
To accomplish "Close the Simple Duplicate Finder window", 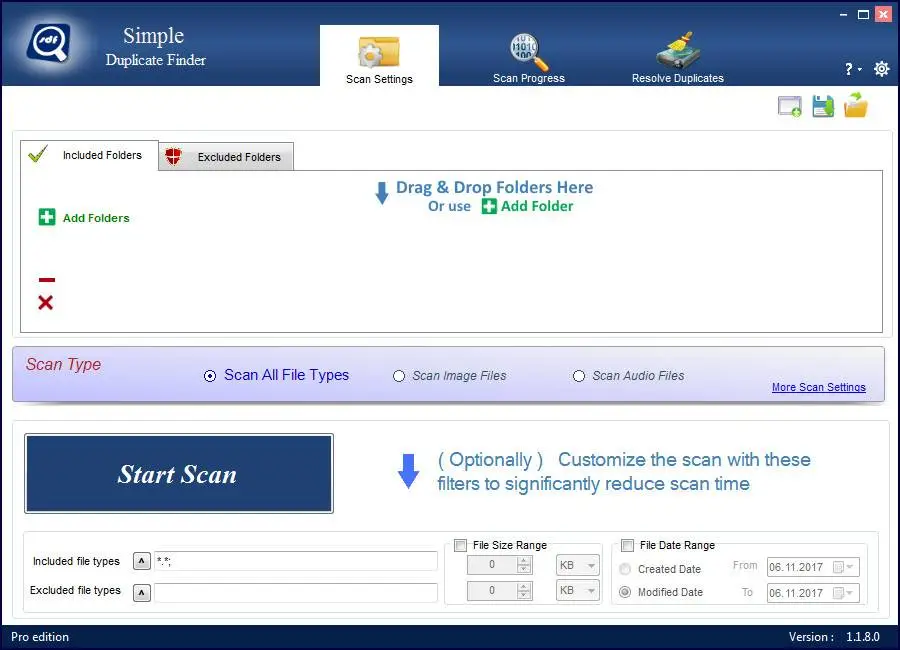I will (x=883, y=14).
